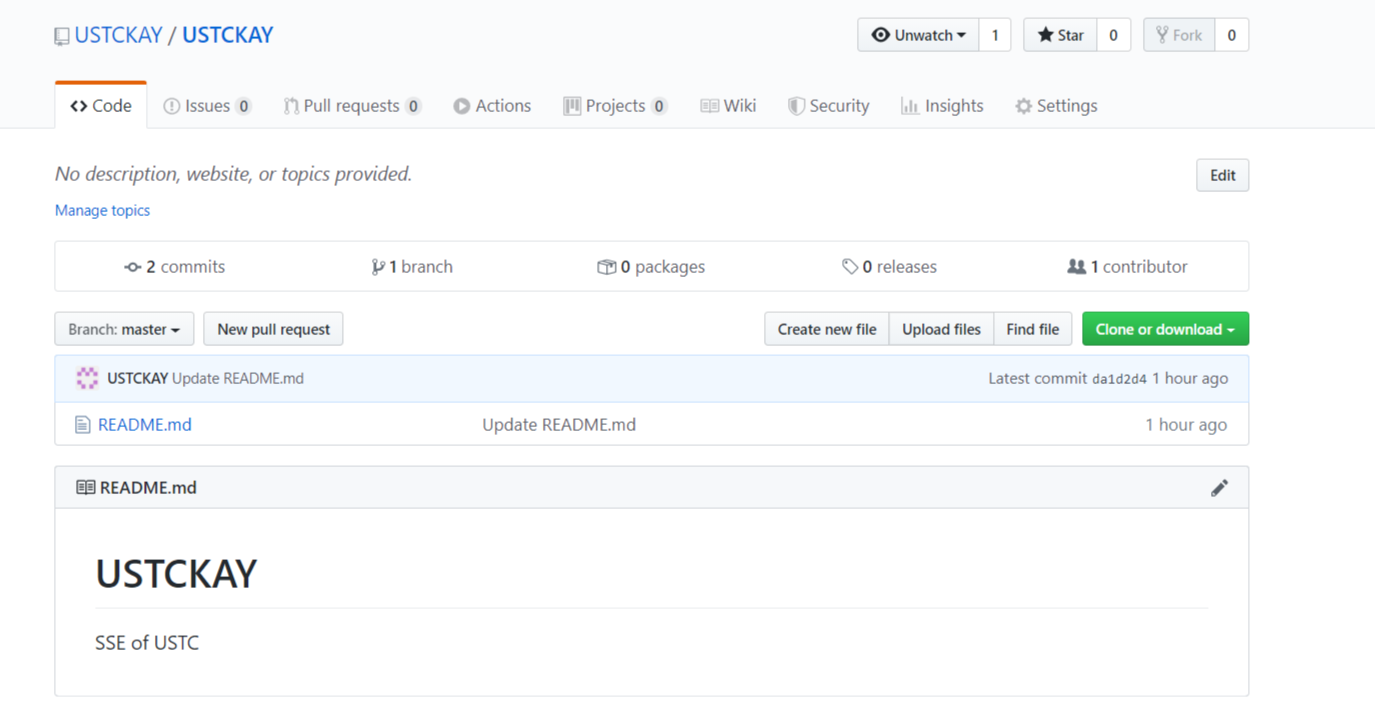Open the repository Settings tab
The image size is (1375, 722).
pyautogui.click(x=1056, y=106)
